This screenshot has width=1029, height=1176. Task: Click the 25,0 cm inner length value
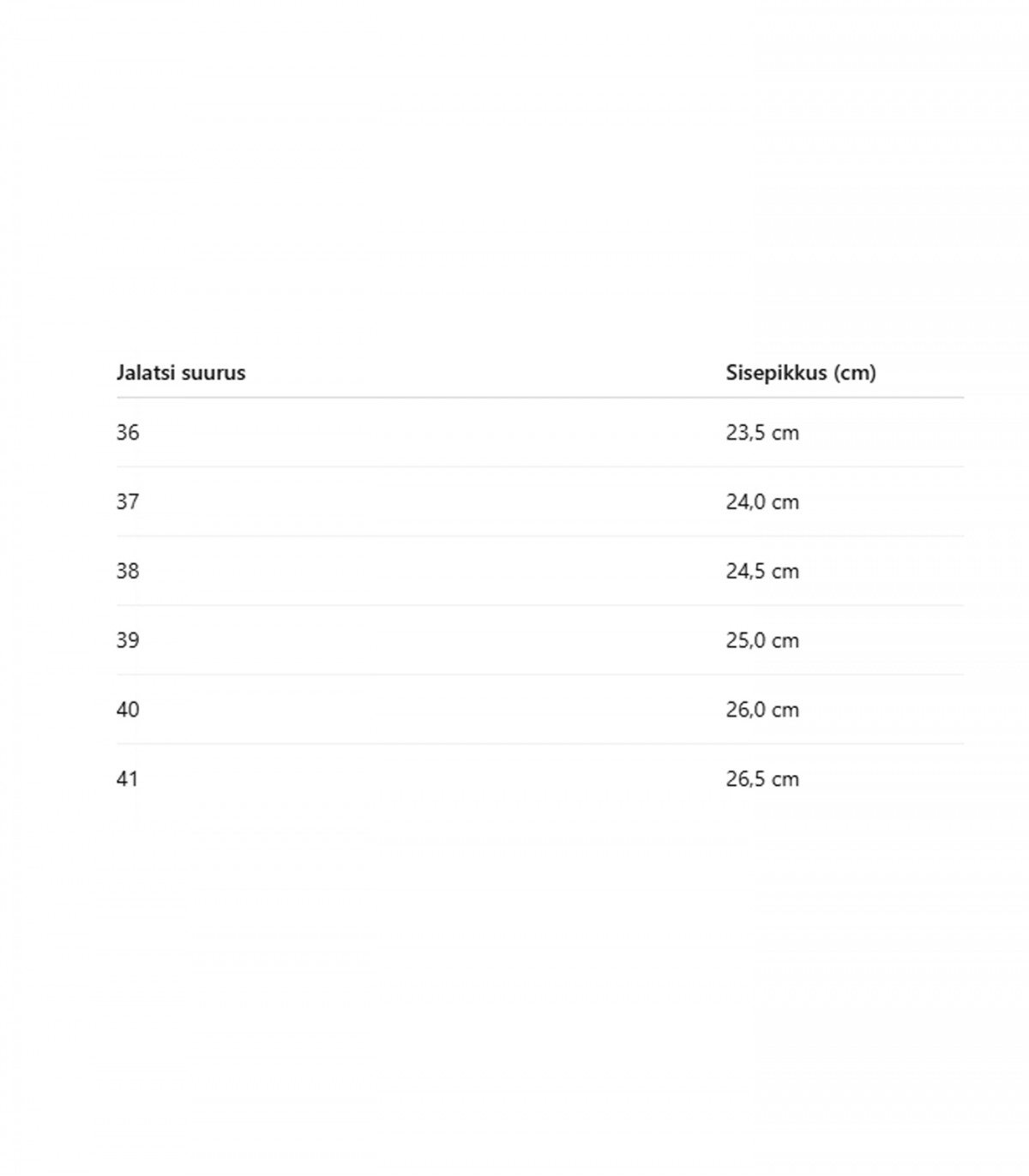(762, 641)
